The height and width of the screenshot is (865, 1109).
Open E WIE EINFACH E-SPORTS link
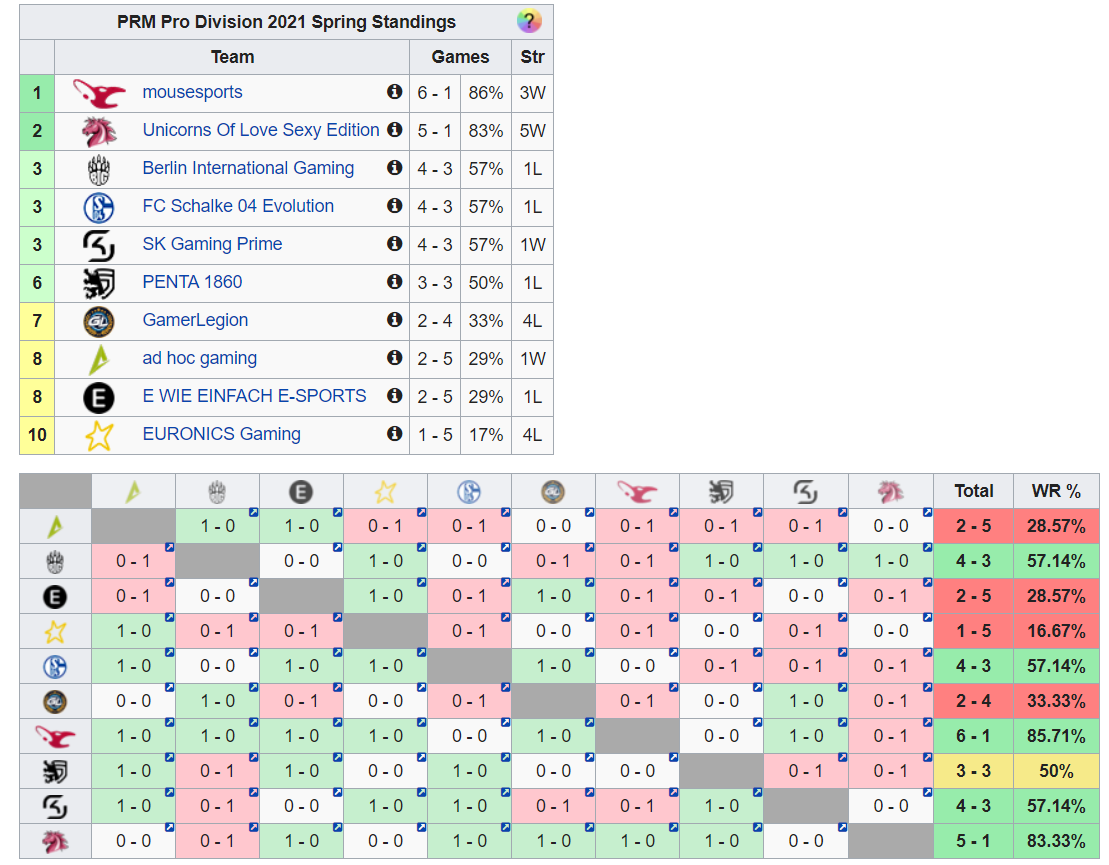[254, 396]
